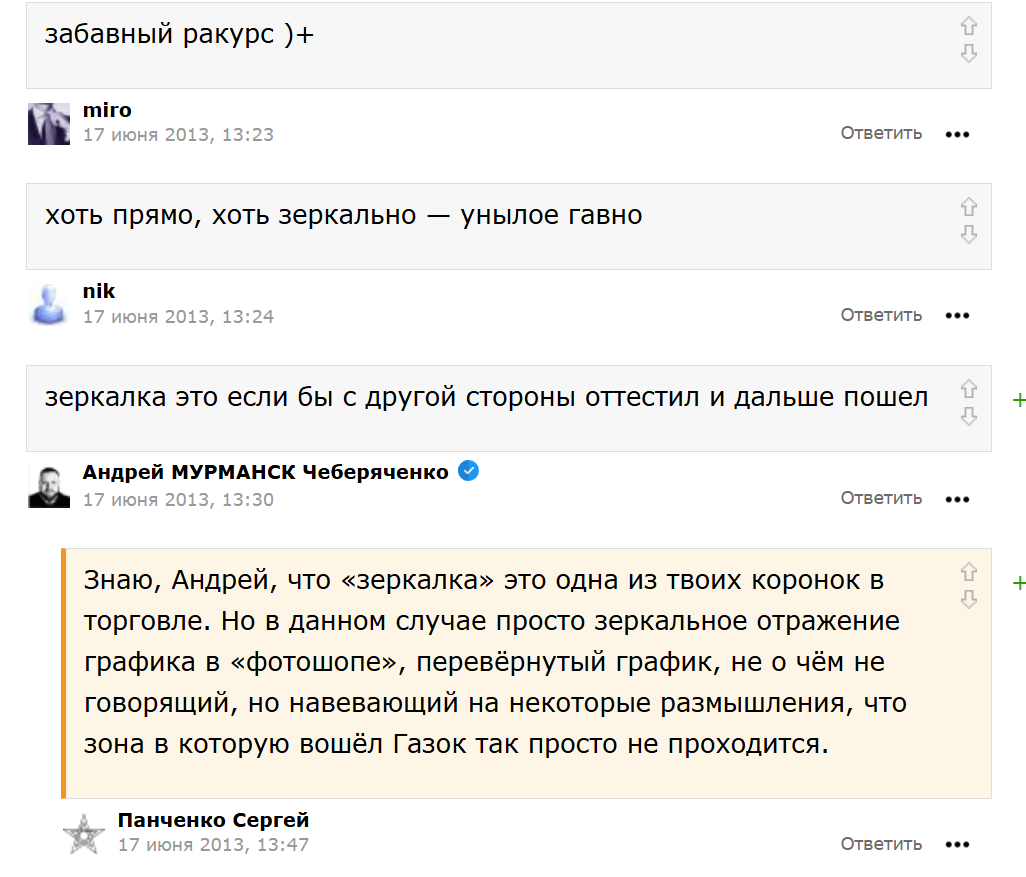The width and height of the screenshot is (1026, 877).
Task: Downvote the "зеркалка это если бы" comment
Action: (x=968, y=416)
